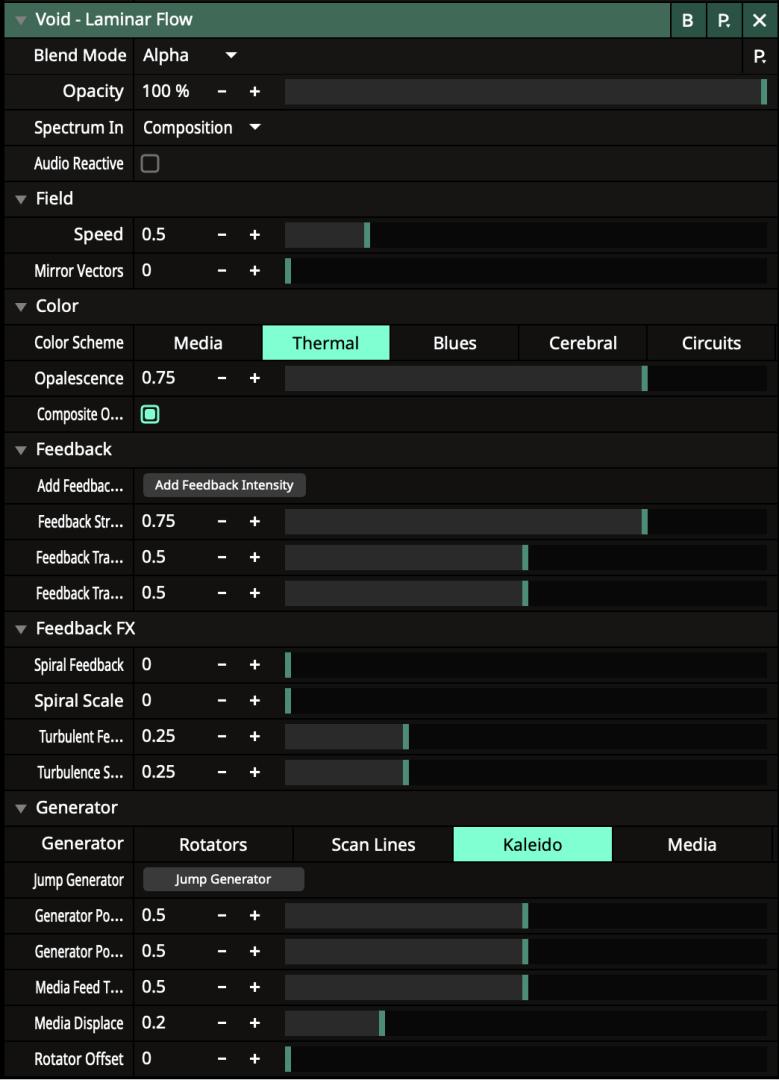
Task: Click the Spiral Scale slider track
Action: [526, 700]
